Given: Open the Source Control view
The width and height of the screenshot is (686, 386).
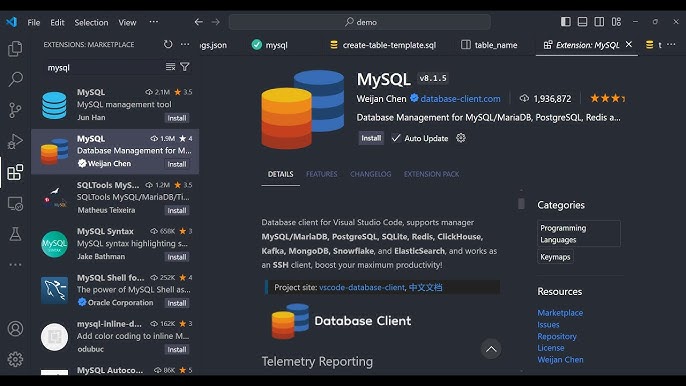Looking at the screenshot, I should point(15,110).
